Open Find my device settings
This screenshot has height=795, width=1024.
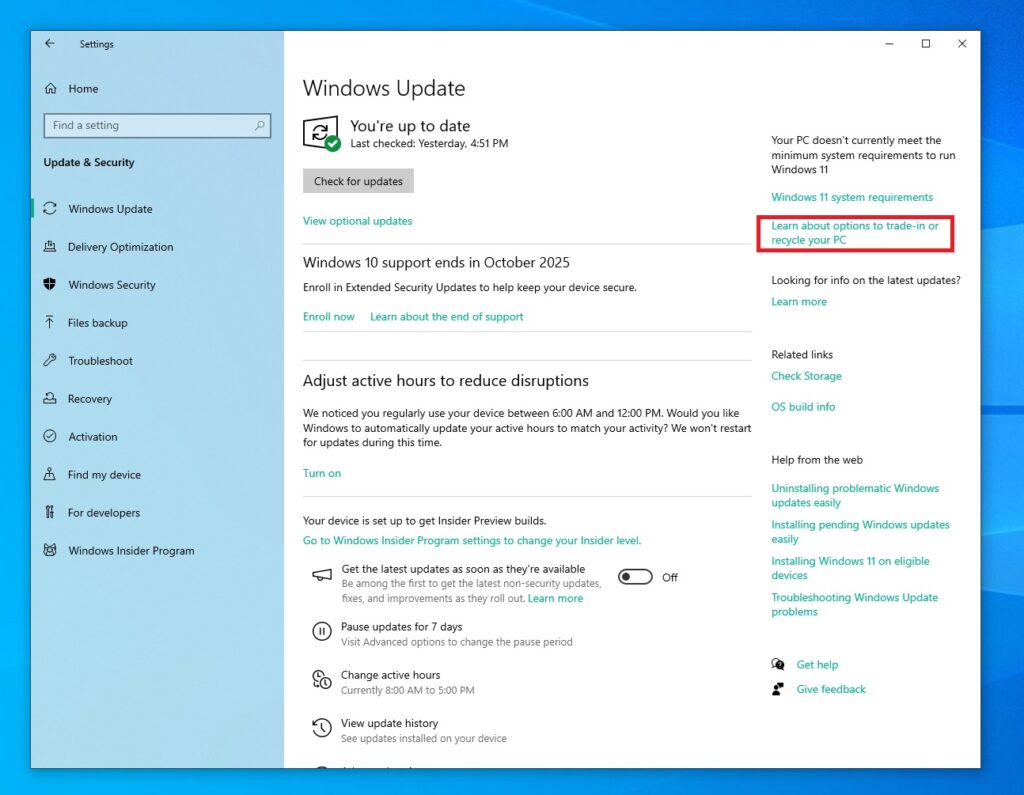point(106,475)
